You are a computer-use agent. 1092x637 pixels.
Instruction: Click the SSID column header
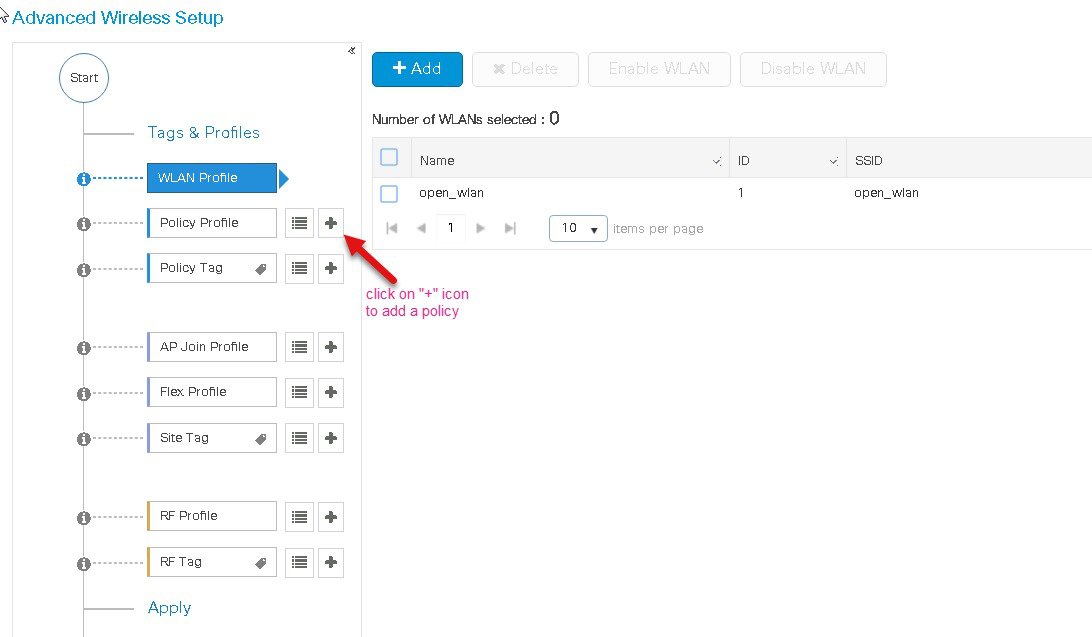(x=868, y=161)
